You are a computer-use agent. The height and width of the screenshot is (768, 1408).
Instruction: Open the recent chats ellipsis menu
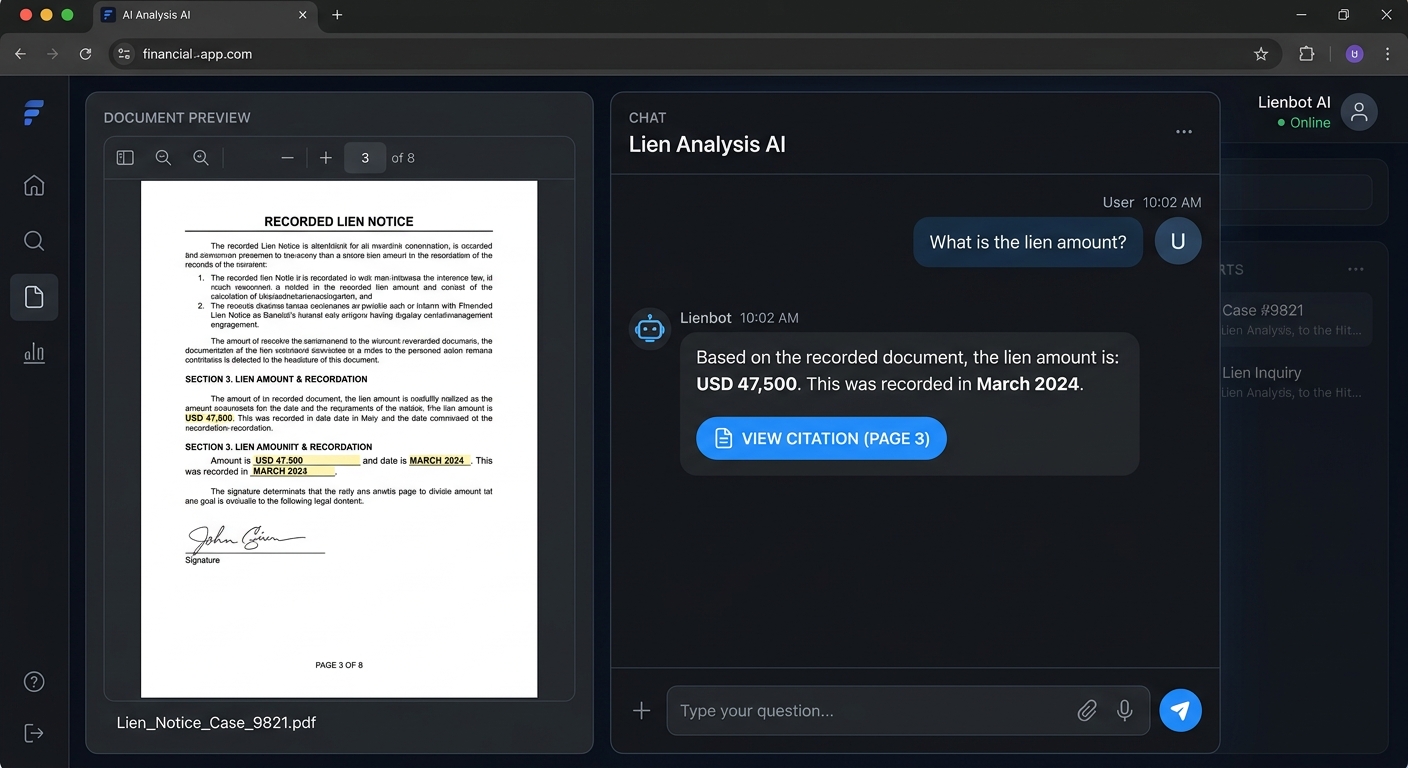tap(1355, 268)
